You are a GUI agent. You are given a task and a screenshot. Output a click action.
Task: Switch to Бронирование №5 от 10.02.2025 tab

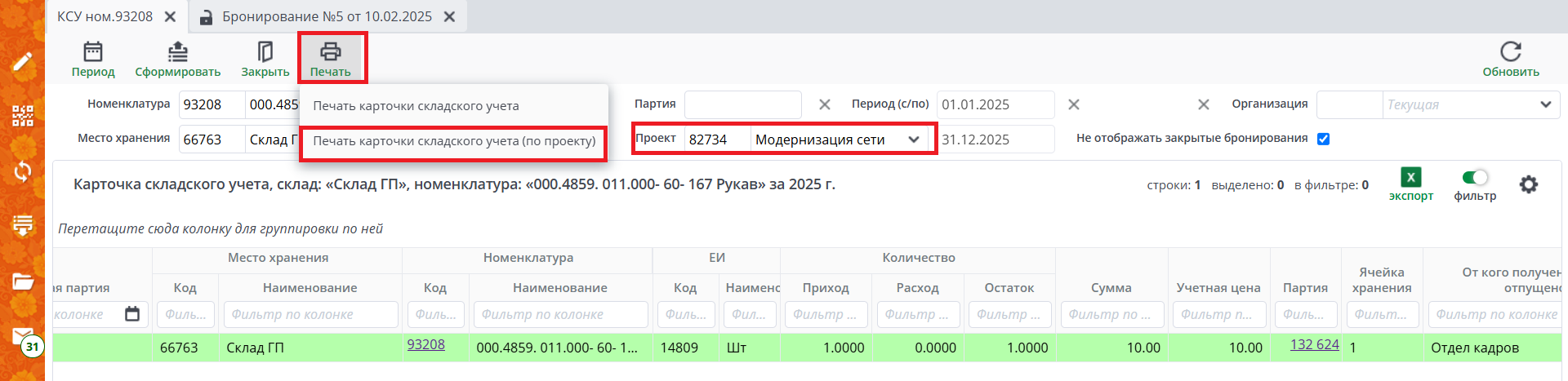327,16
